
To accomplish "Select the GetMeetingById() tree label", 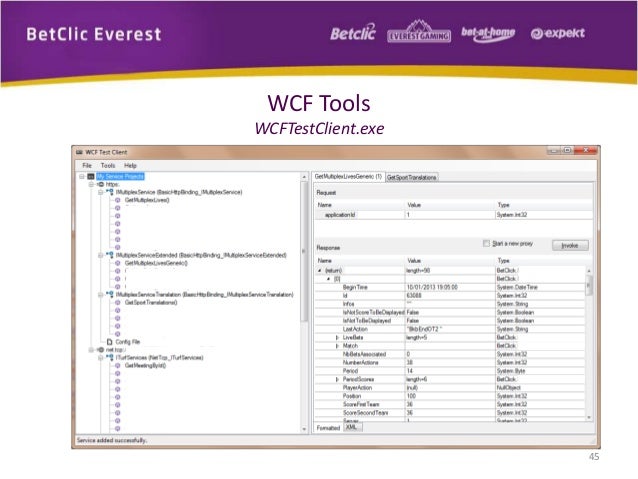I will (x=145, y=365).
